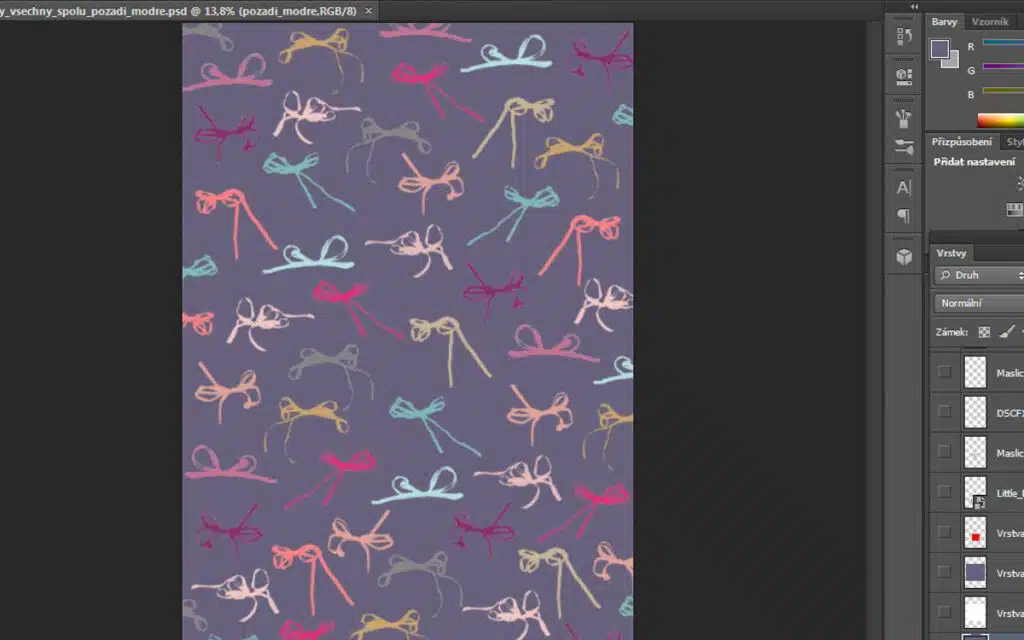Switch to the Vzorník tab
Image resolution: width=1024 pixels, height=640 pixels.
pyautogui.click(x=990, y=22)
